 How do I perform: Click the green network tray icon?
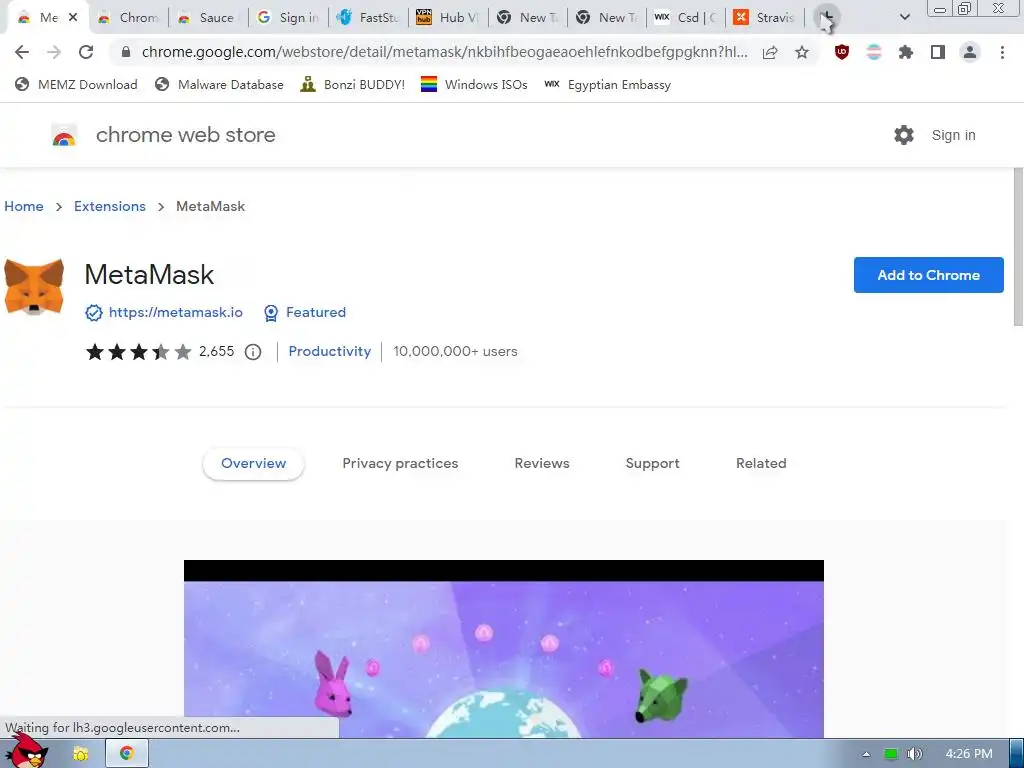tap(891, 754)
